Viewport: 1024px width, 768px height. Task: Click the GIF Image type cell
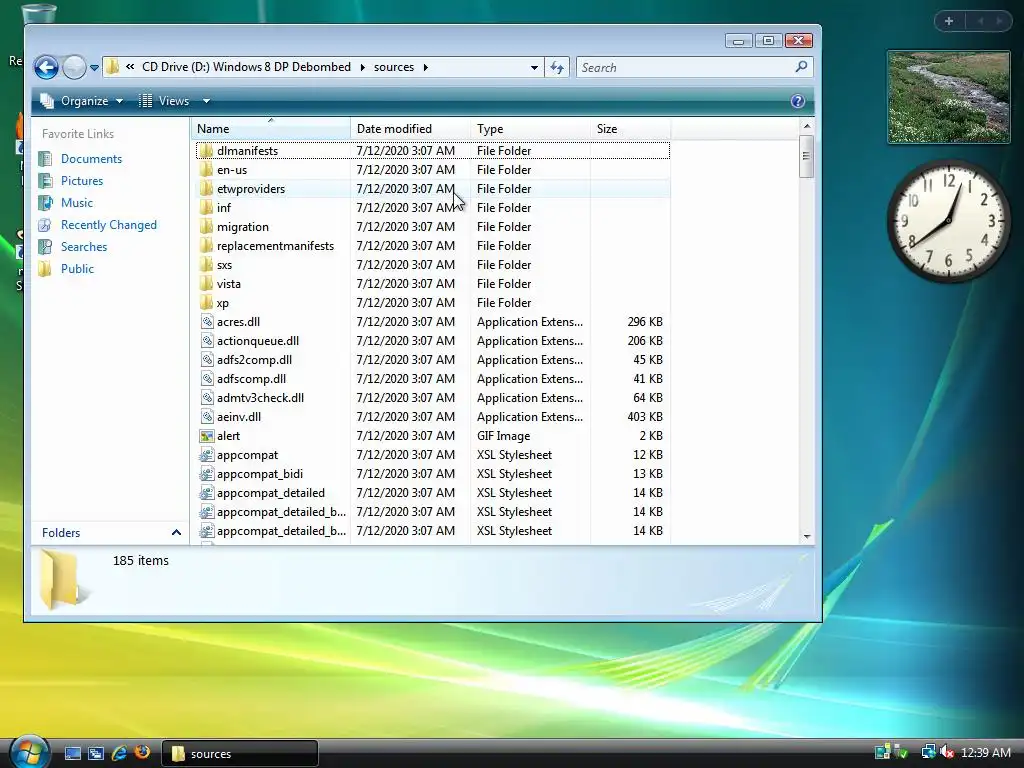(504, 436)
